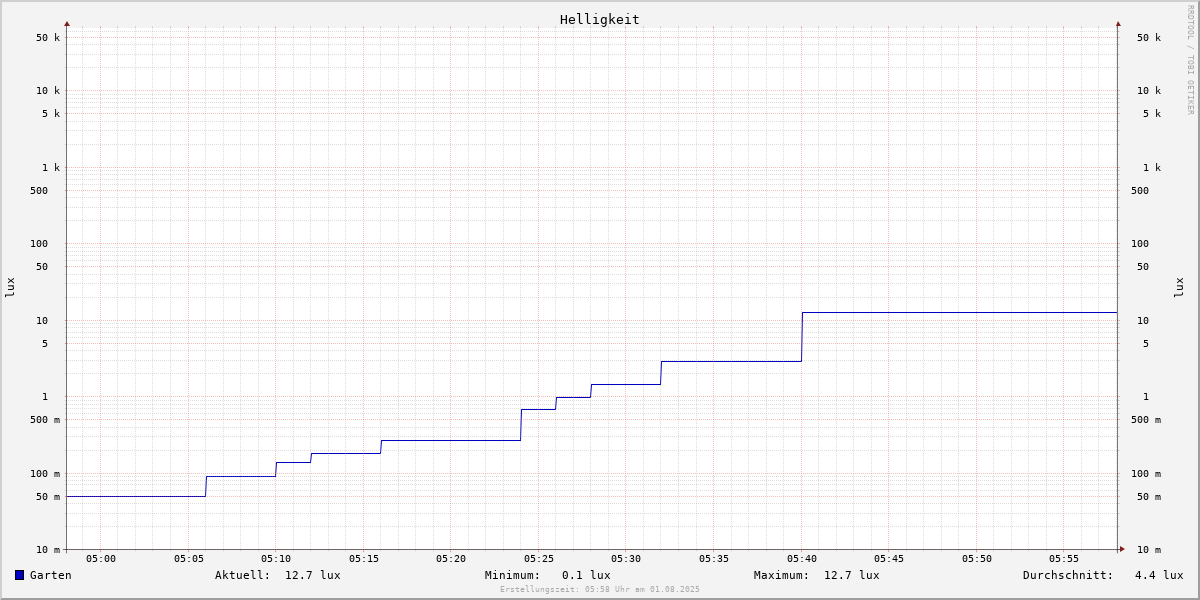Click the blue line's 12.7 lux plateau
1200x600 pixels.
960,313
